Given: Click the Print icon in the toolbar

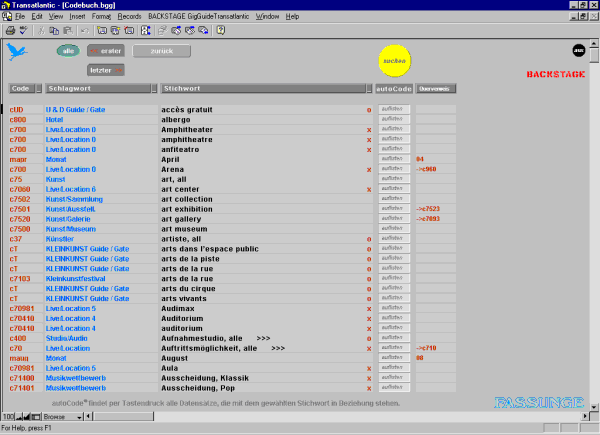Looking at the screenshot, I should click(x=10, y=30).
